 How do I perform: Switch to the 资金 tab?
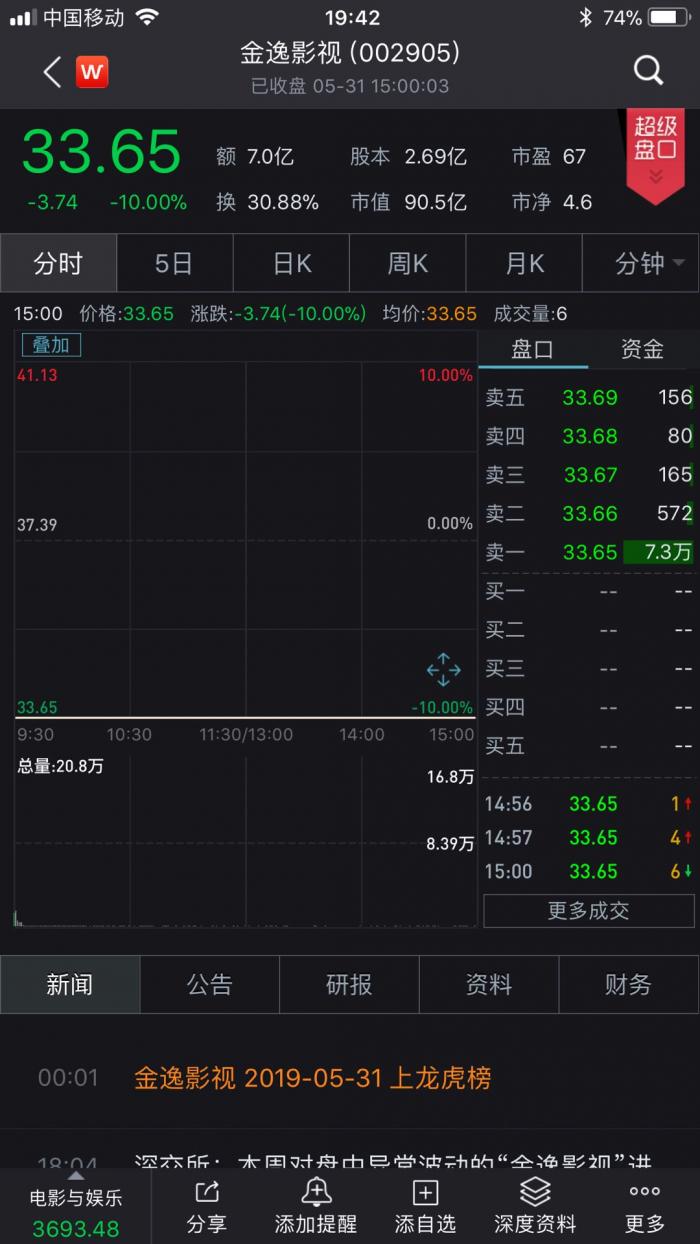(642, 349)
